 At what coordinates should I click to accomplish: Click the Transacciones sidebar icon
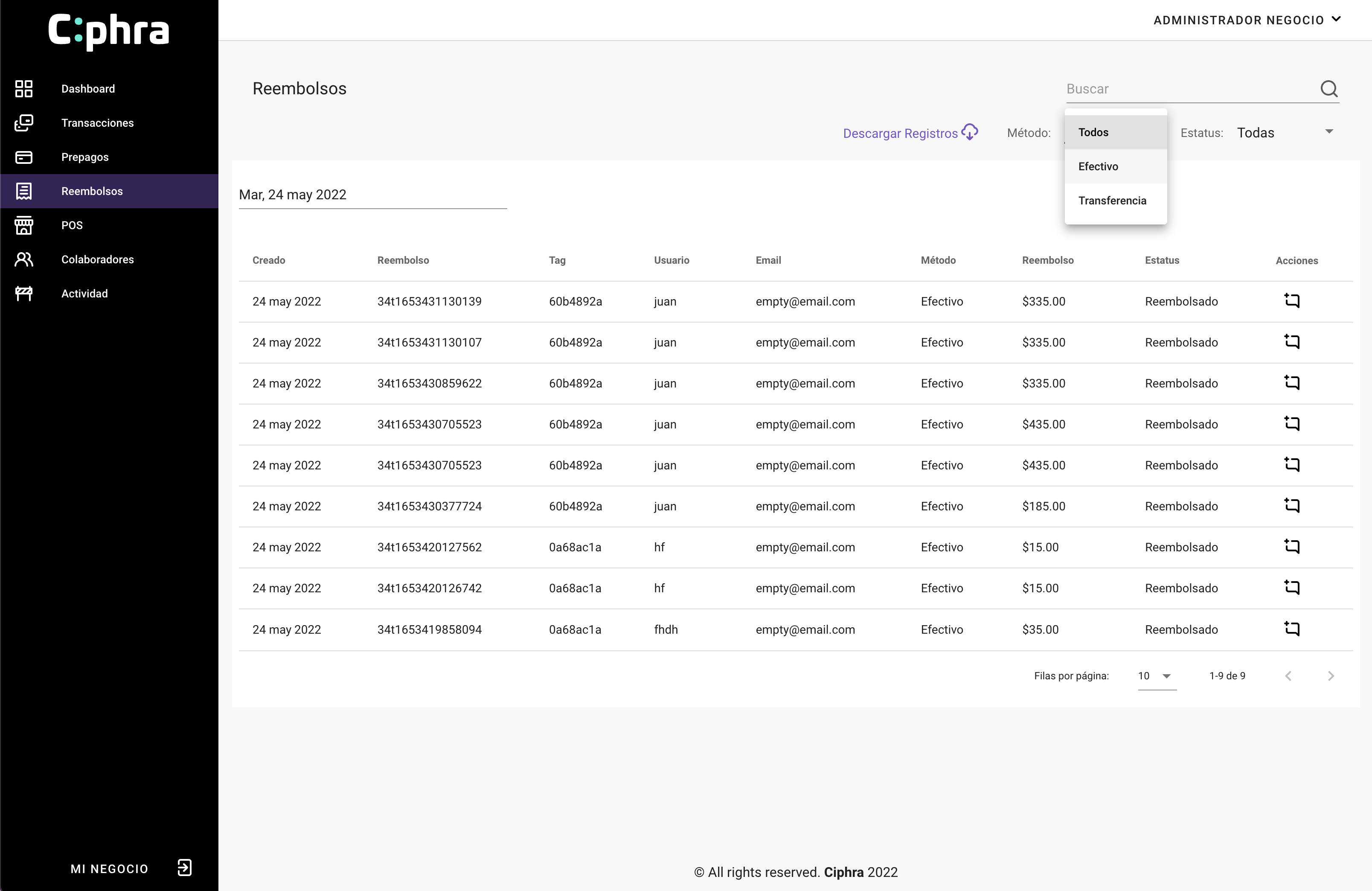pyautogui.click(x=23, y=123)
